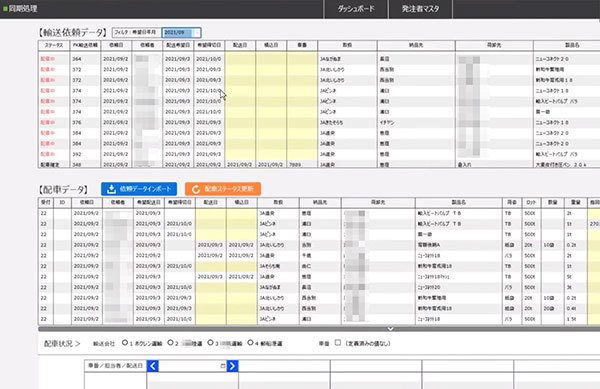The image size is (600, 389).
Task: Tick the 車番 checkbox (定義済みの値なし)
Action: [x=338, y=343]
